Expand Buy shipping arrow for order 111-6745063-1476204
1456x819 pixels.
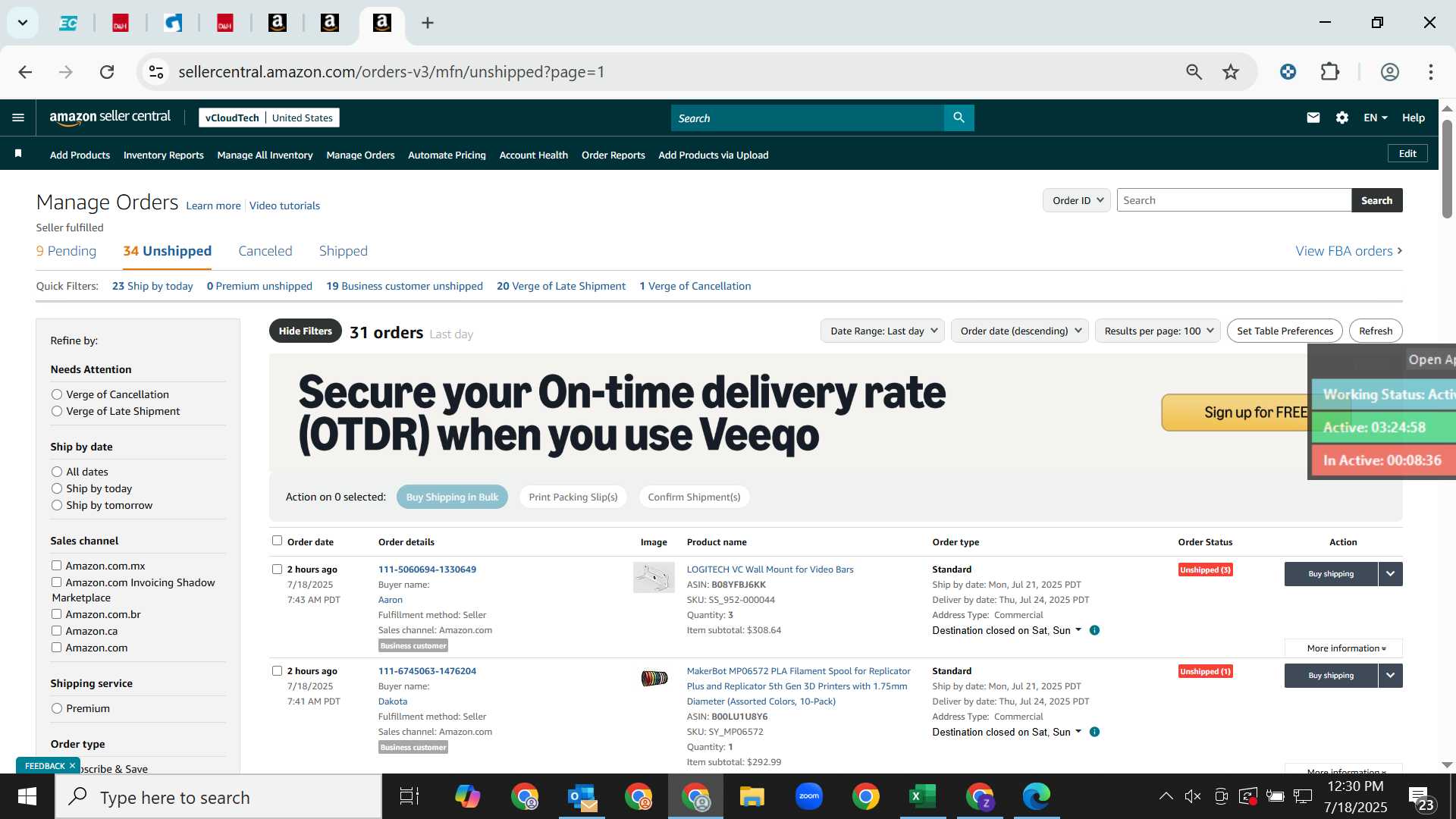click(x=1390, y=676)
